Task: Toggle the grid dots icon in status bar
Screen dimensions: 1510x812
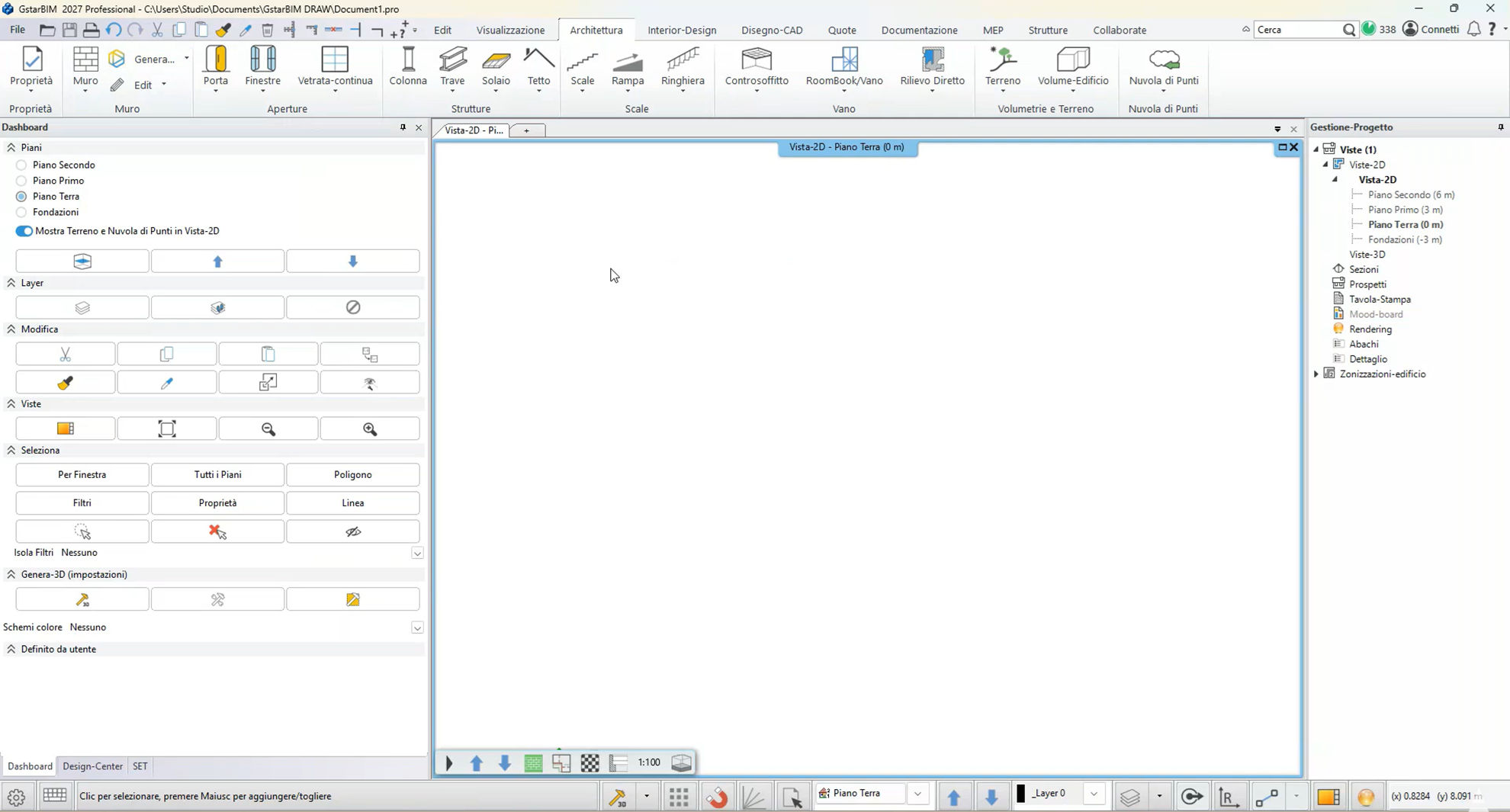Action: [x=679, y=797]
